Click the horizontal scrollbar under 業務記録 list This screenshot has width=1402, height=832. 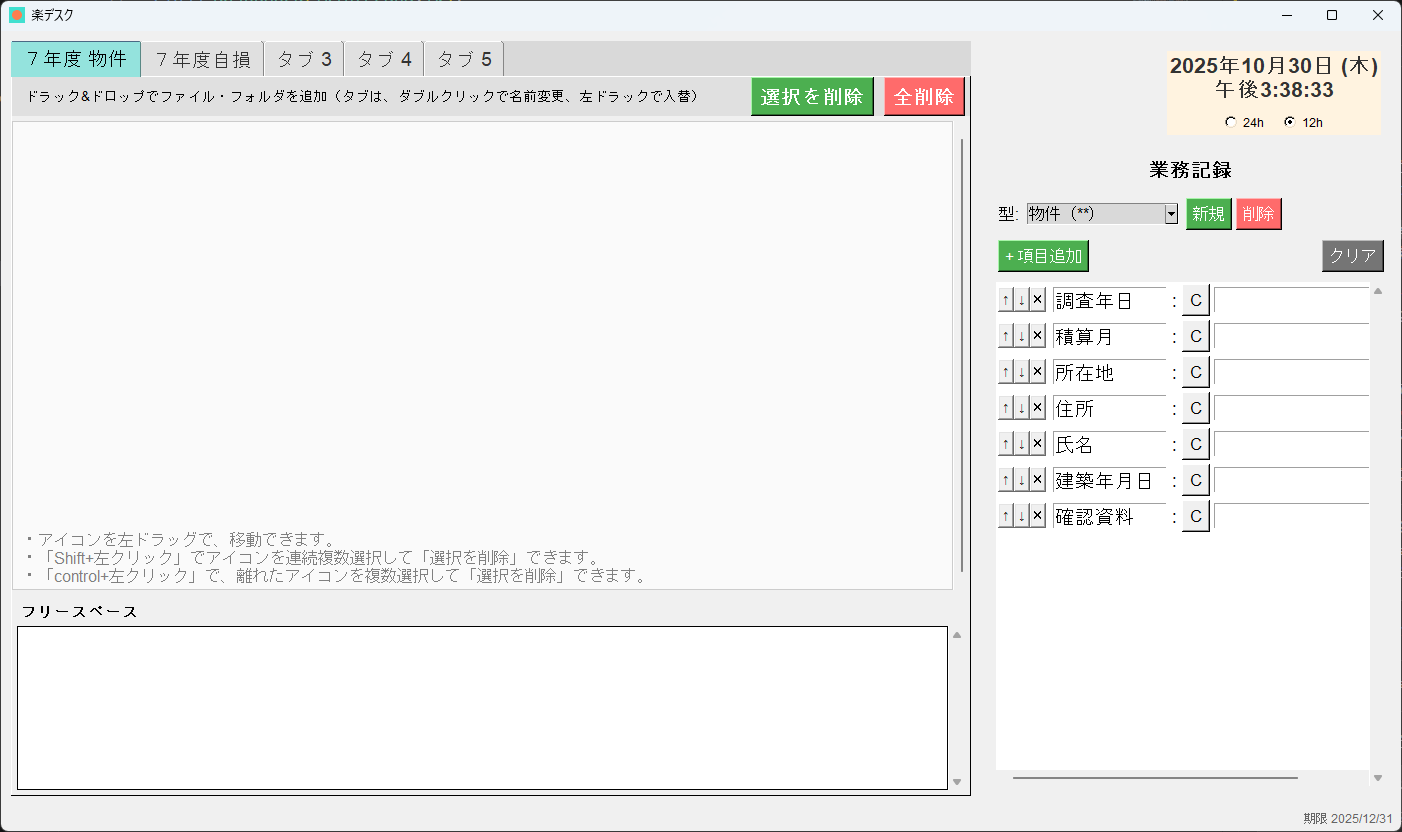(1155, 777)
